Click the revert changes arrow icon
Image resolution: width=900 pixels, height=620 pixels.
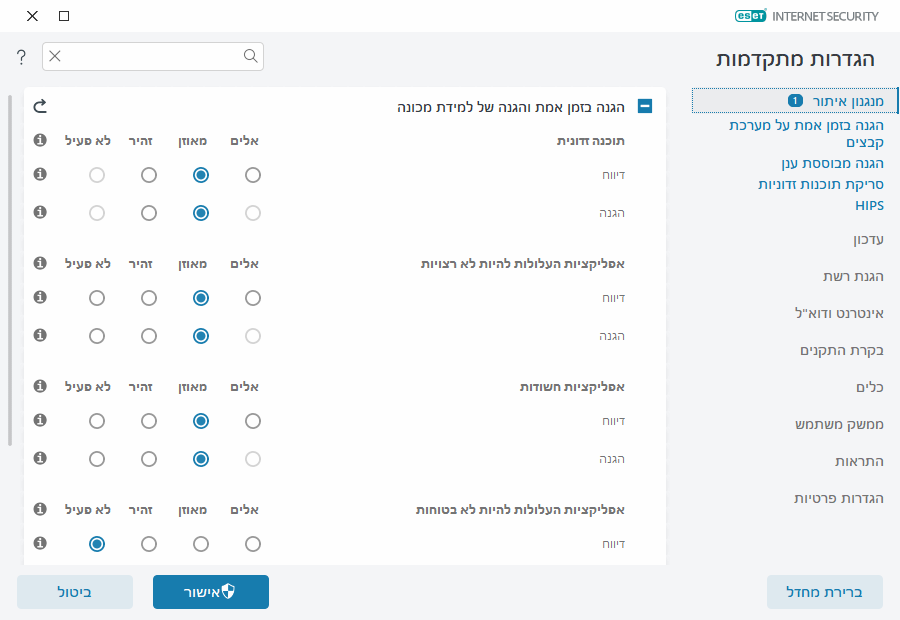click(x=40, y=104)
